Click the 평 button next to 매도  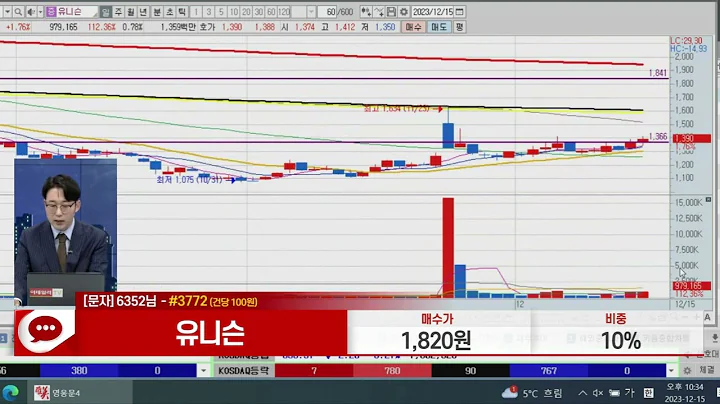tap(459, 27)
